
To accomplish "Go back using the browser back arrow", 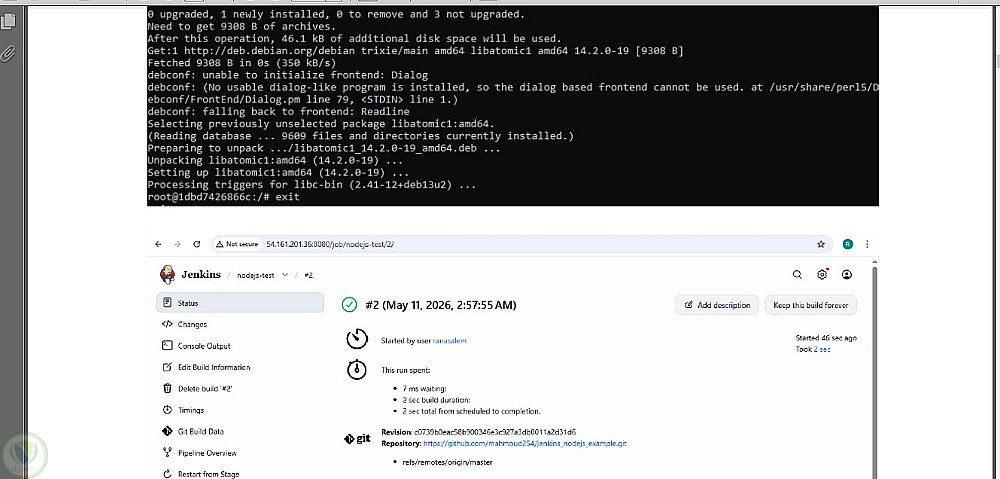I will coord(159,244).
